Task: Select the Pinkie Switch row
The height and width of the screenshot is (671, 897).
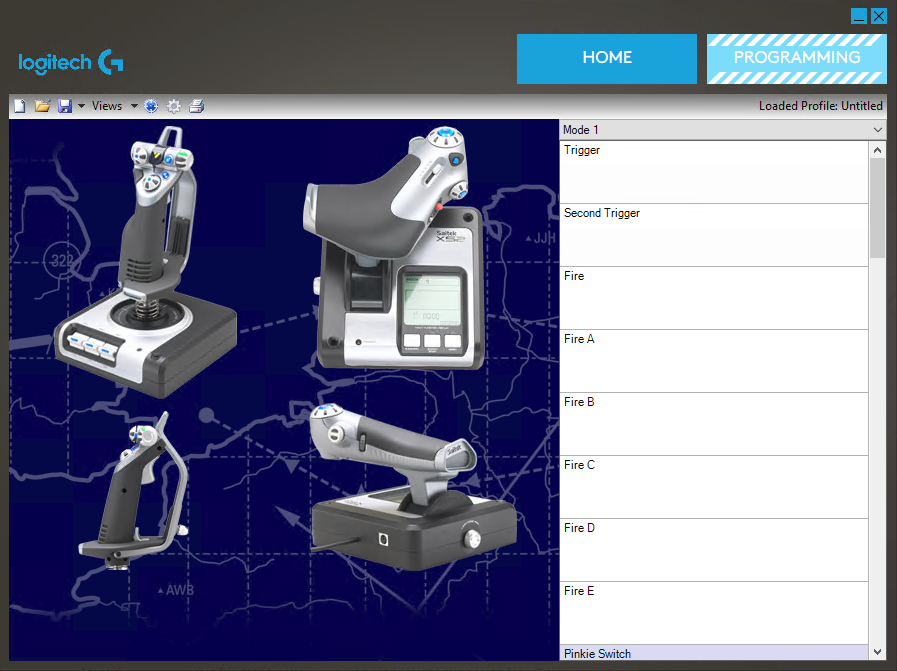Action: [x=713, y=653]
